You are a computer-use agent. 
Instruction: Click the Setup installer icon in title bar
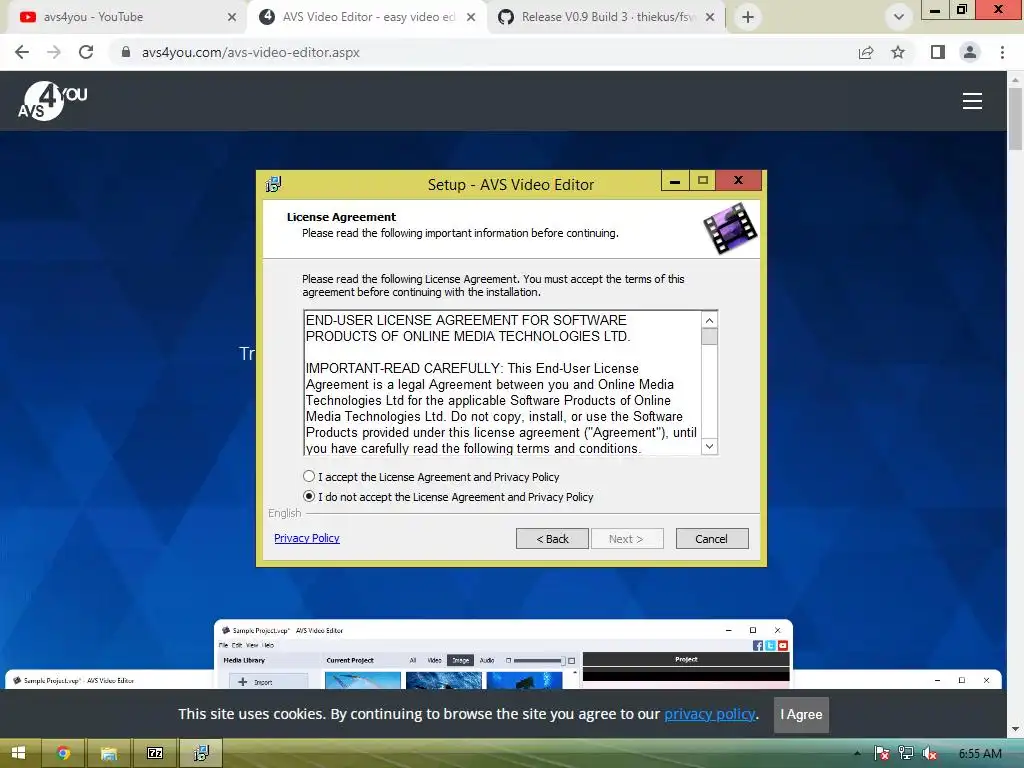click(x=274, y=184)
